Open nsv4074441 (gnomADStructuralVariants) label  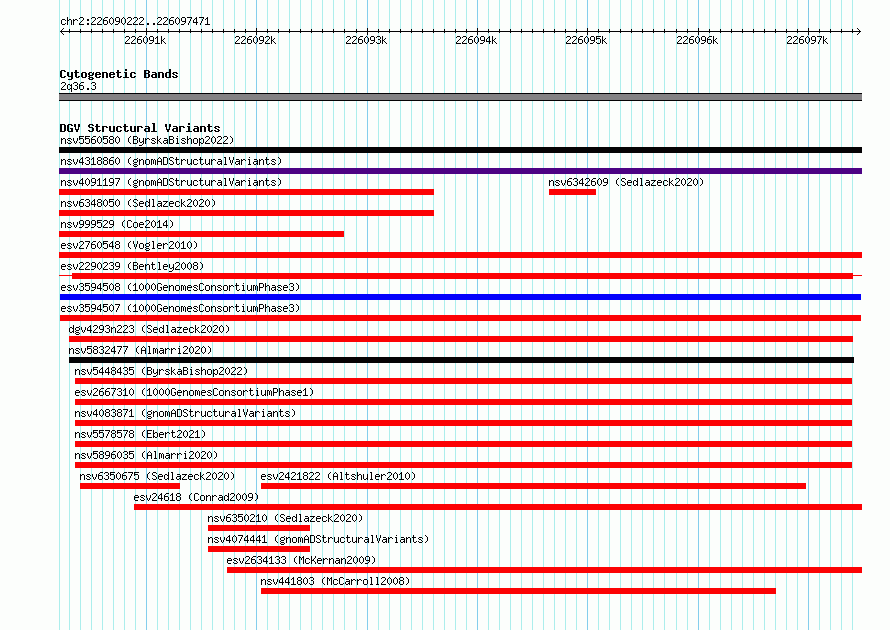[318, 539]
